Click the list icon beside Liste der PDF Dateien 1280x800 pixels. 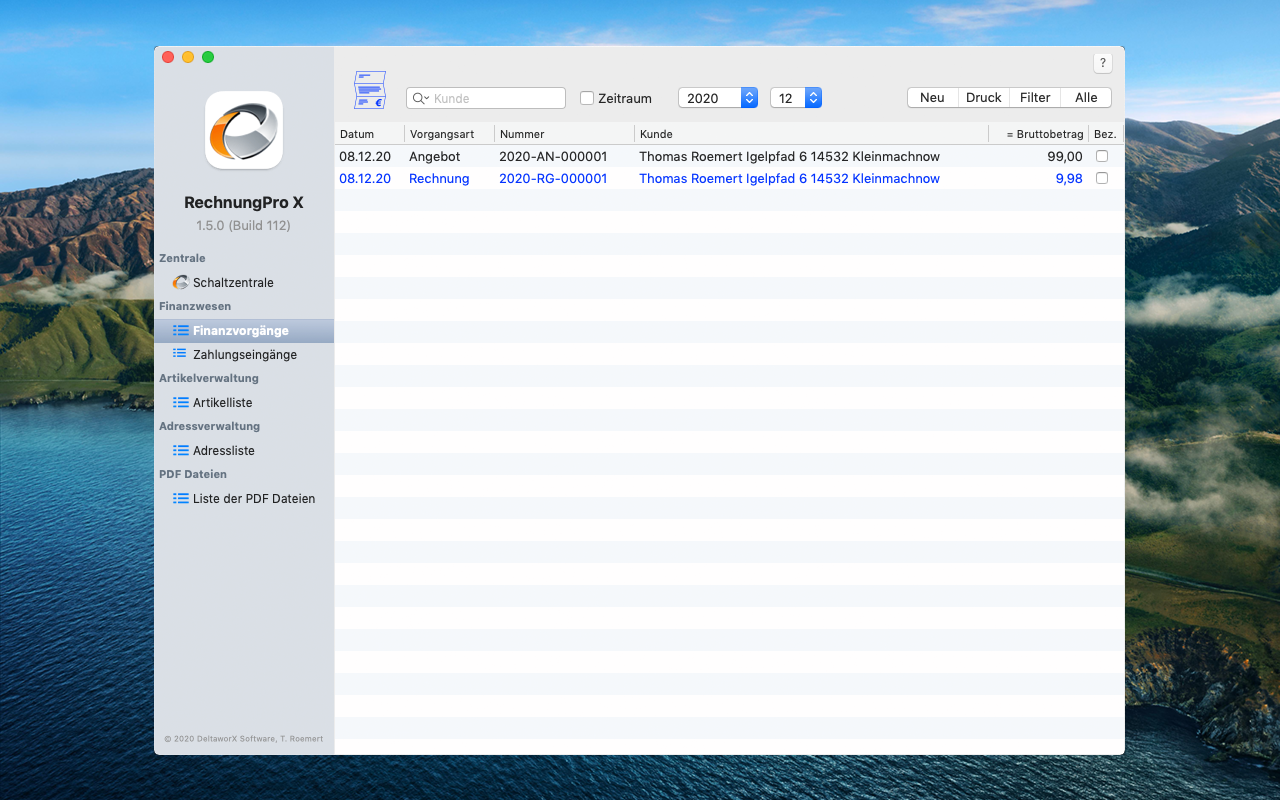pyautogui.click(x=180, y=498)
